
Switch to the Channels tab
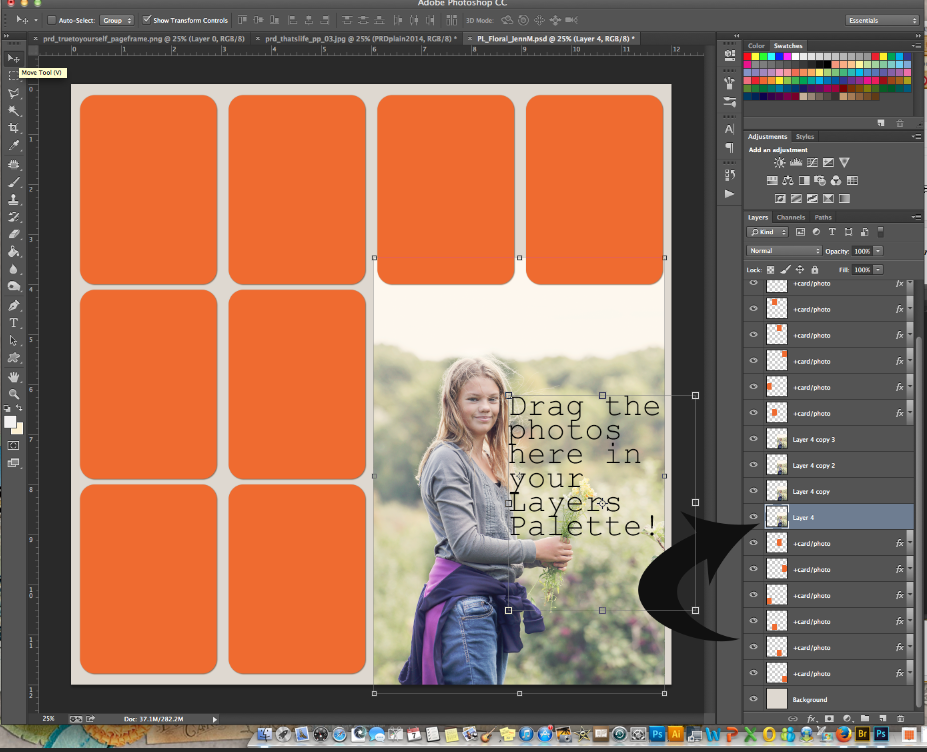(x=790, y=217)
